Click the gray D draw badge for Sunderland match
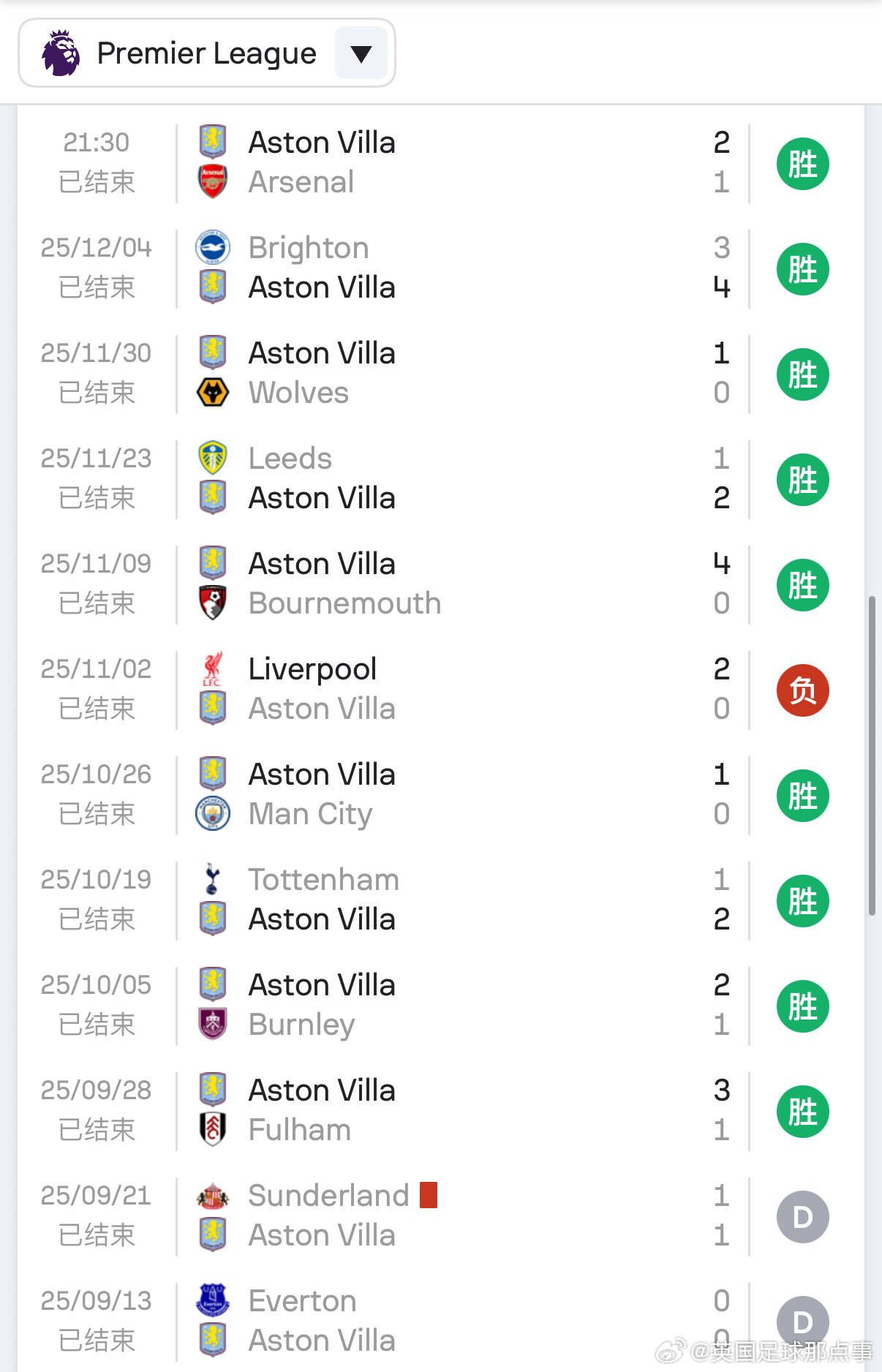Screen dimensions: 882x1372 point(802,1217)
